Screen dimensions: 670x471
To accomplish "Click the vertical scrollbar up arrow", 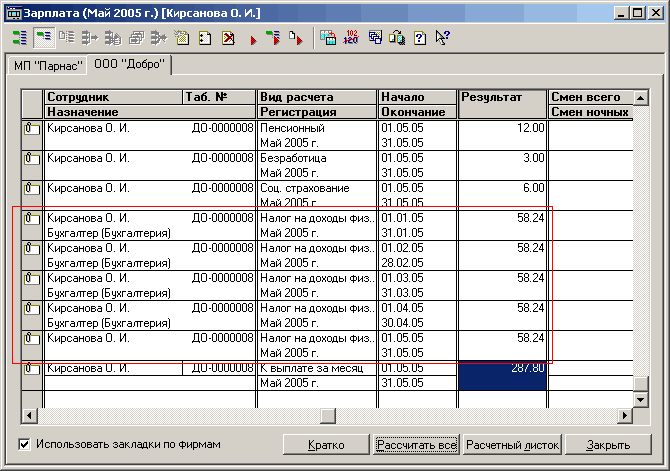I will tap(641, 98).
